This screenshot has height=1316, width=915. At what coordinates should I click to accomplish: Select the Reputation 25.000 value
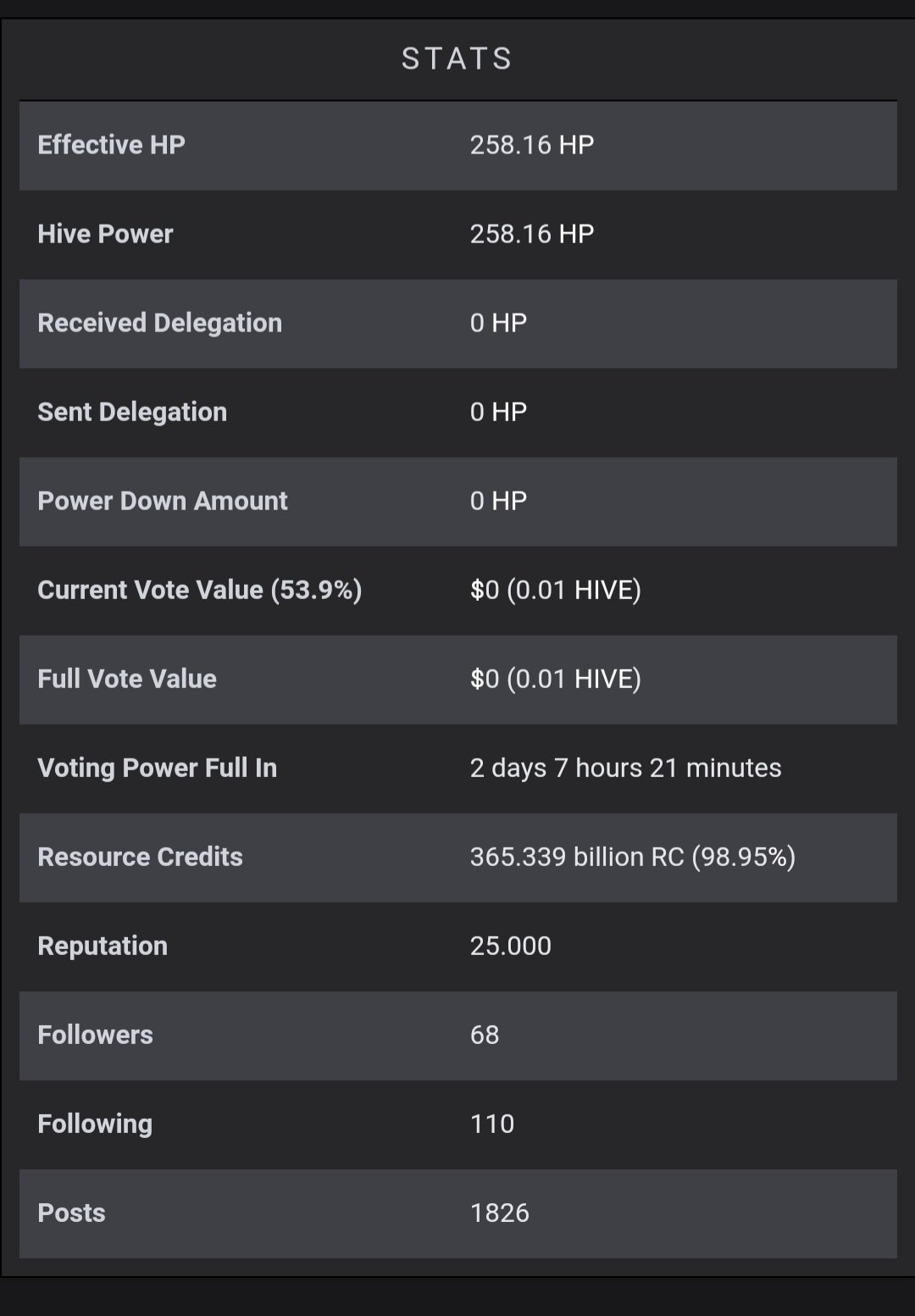[511, 946]
